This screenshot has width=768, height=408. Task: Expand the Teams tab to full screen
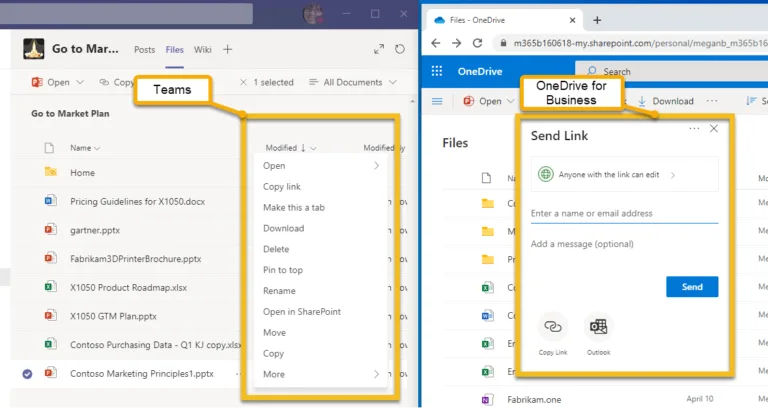[x=379, y=49]
